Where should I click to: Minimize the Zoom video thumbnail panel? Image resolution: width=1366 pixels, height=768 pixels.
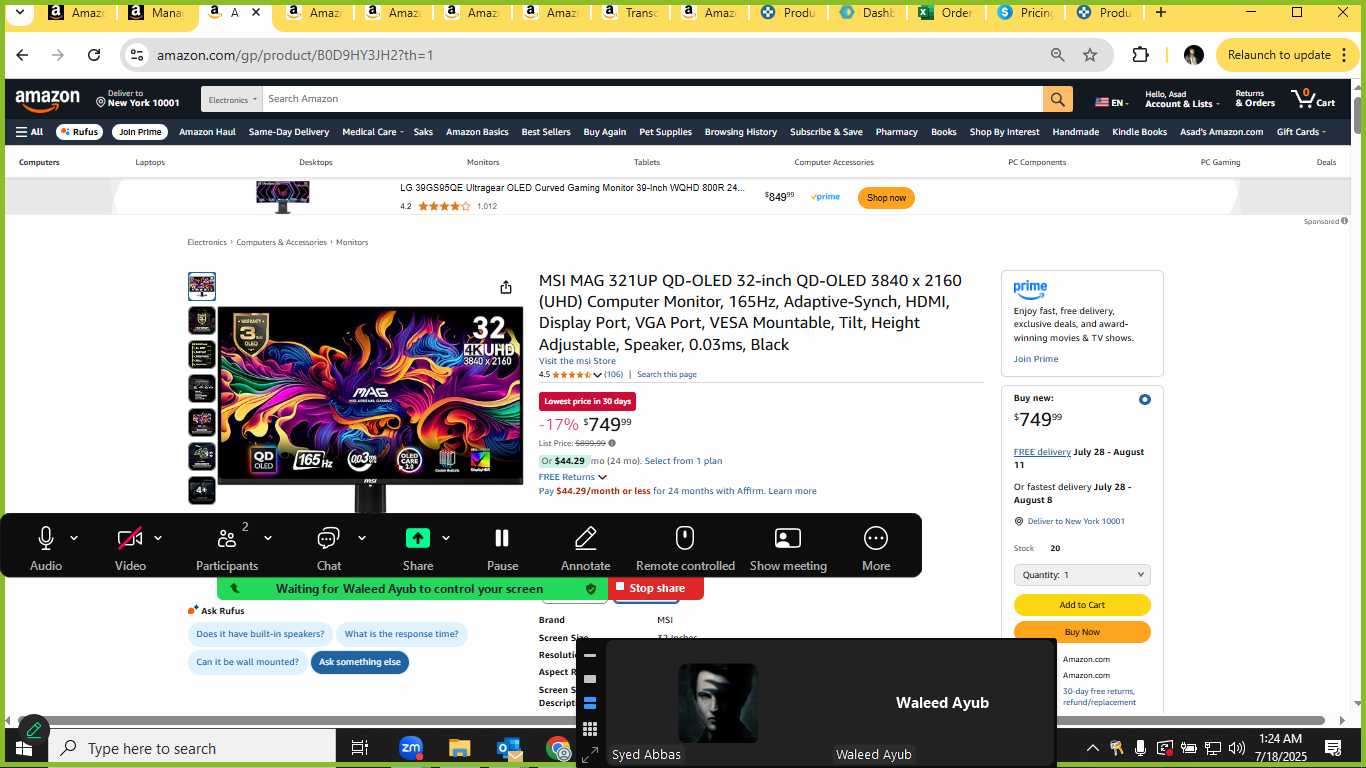click(590, 656)
